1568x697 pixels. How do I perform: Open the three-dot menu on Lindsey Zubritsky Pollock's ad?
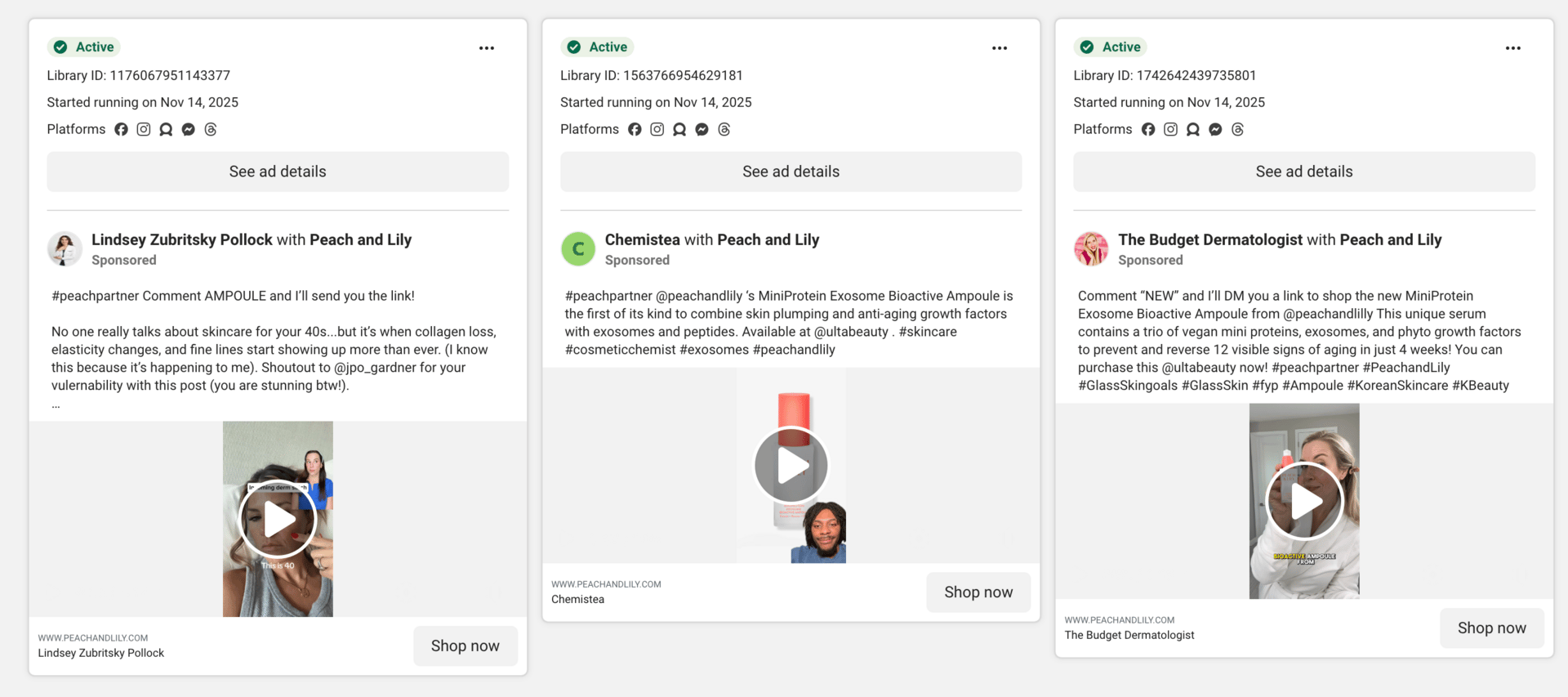click(x=487, y=48)
